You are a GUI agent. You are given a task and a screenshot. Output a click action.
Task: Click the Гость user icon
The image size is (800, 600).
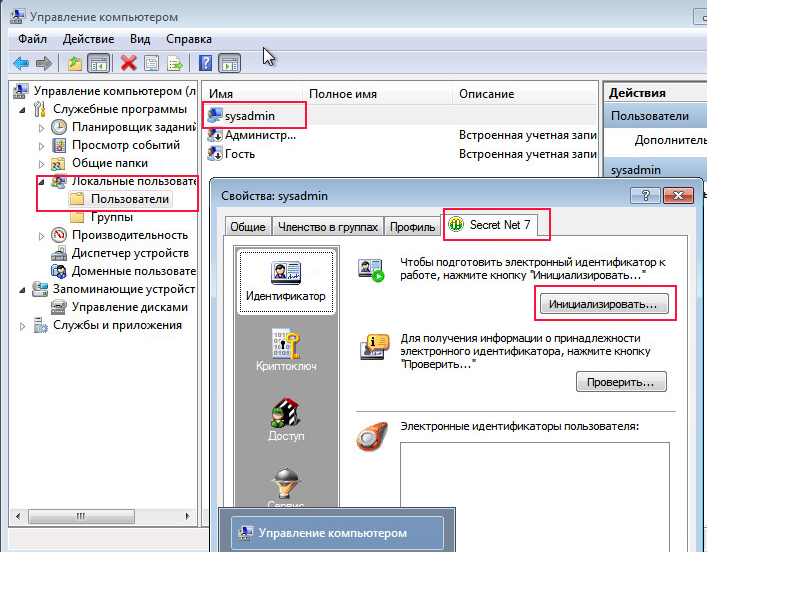coord(215,154)
